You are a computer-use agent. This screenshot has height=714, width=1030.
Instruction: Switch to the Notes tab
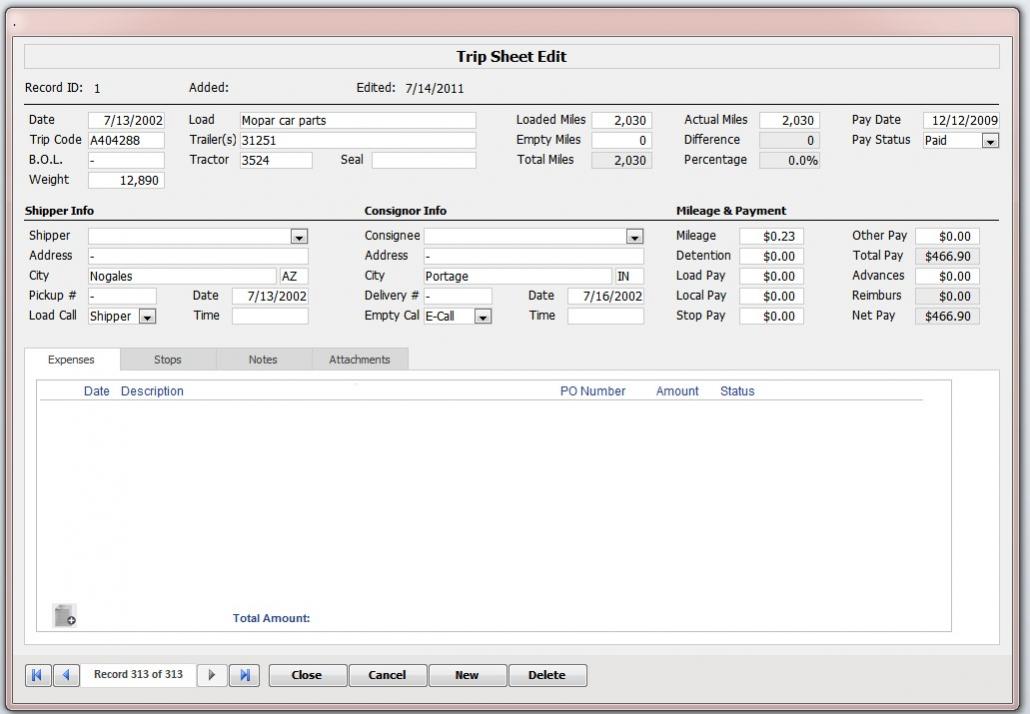pyautogui.click(x=263, y=360)
